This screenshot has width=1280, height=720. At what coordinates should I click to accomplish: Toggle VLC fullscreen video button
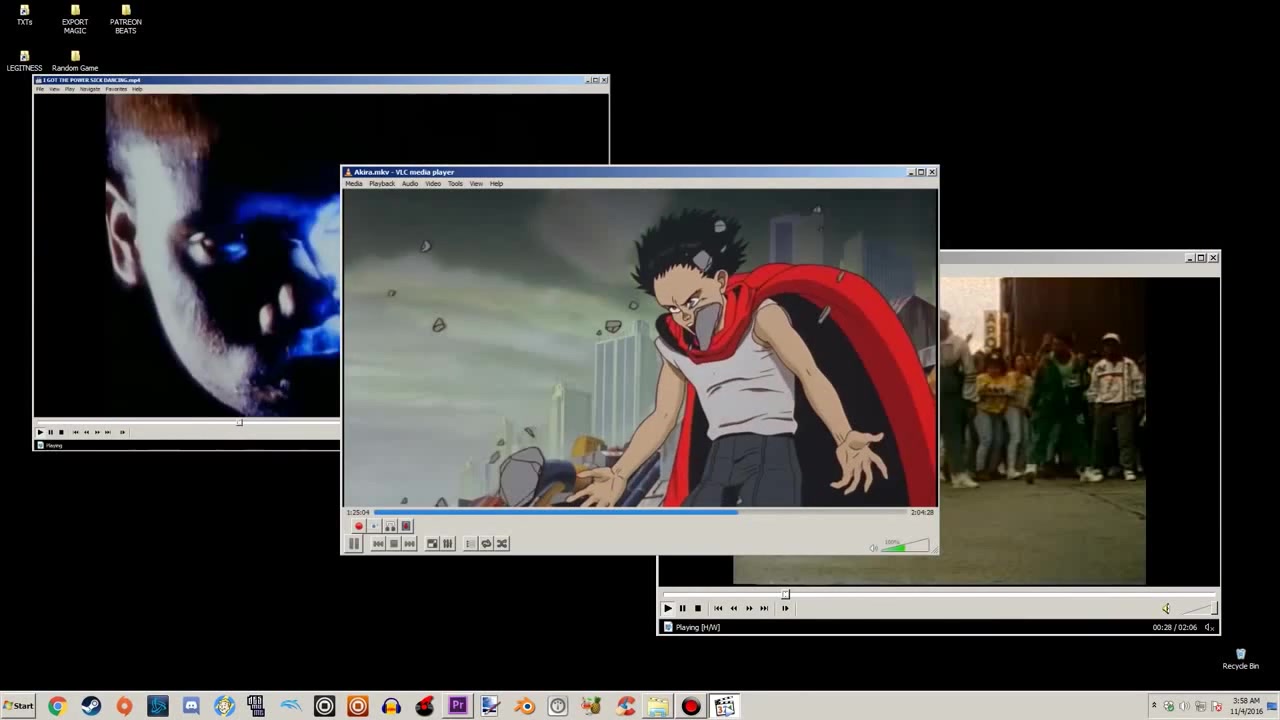click(x=432, y=544)
